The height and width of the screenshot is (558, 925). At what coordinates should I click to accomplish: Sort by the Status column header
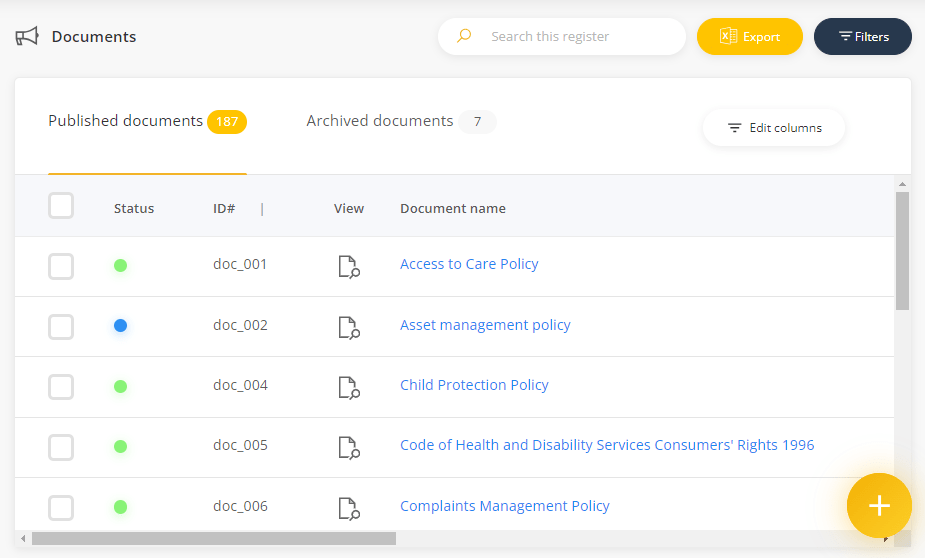coord(134,209)
